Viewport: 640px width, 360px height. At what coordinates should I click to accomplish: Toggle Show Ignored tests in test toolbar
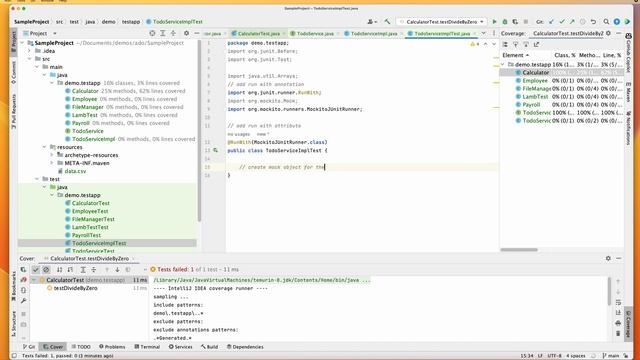46,270
